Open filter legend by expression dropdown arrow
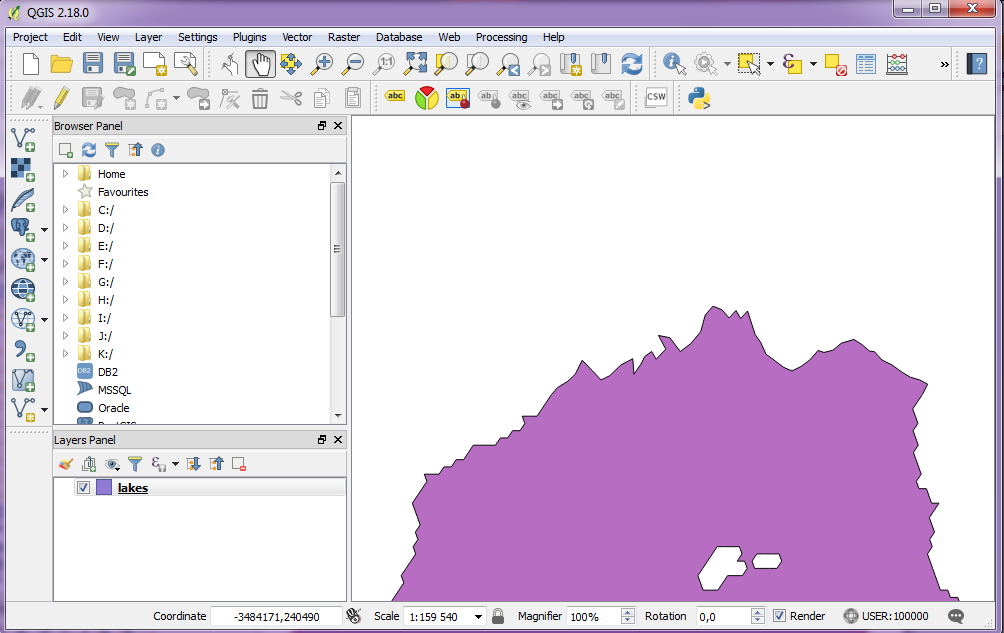The height and width of the screenshot is (633, 1004). (x=175, y=464)
